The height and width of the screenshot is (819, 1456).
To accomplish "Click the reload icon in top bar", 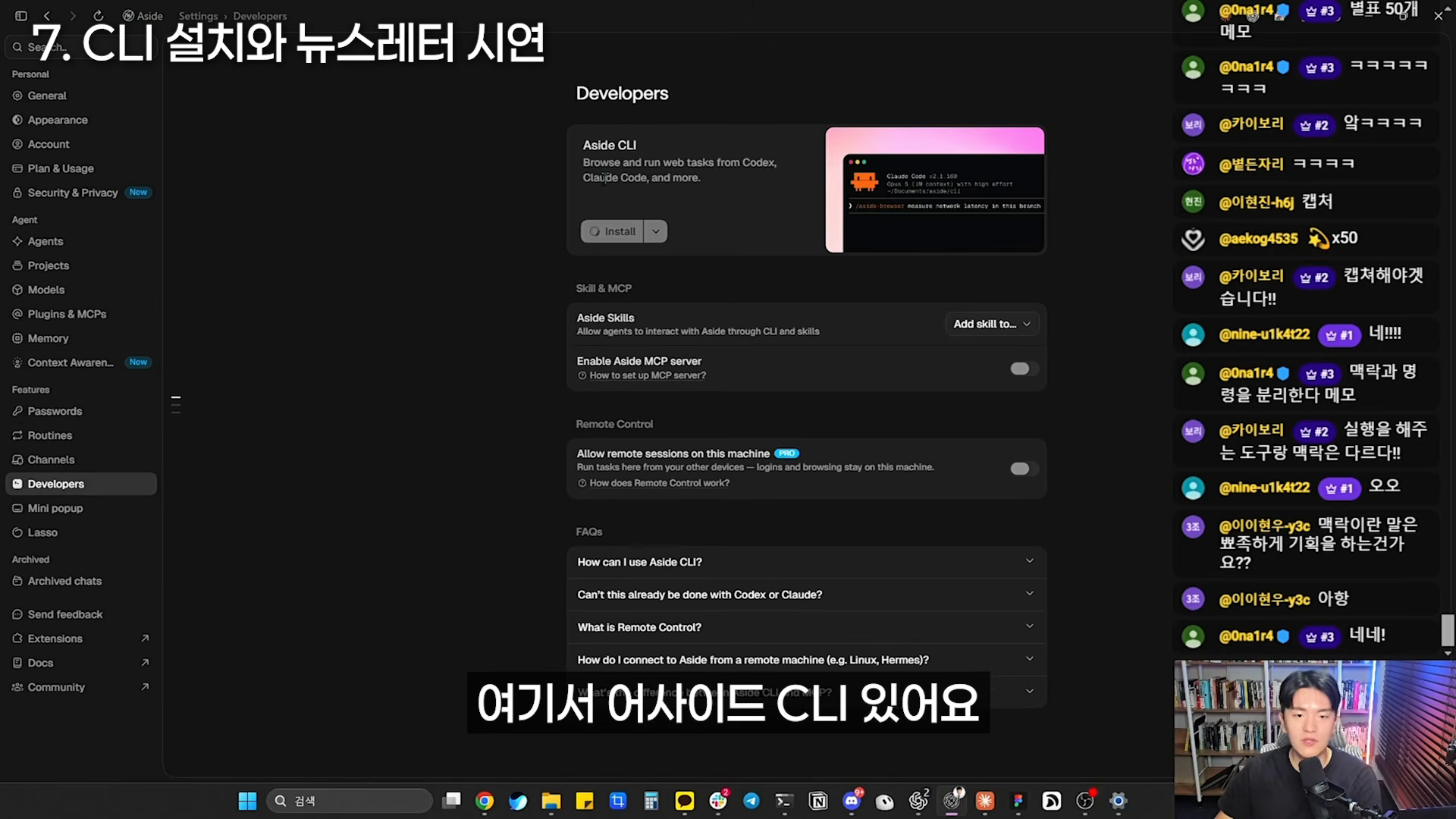I will (x=98, y=16).
